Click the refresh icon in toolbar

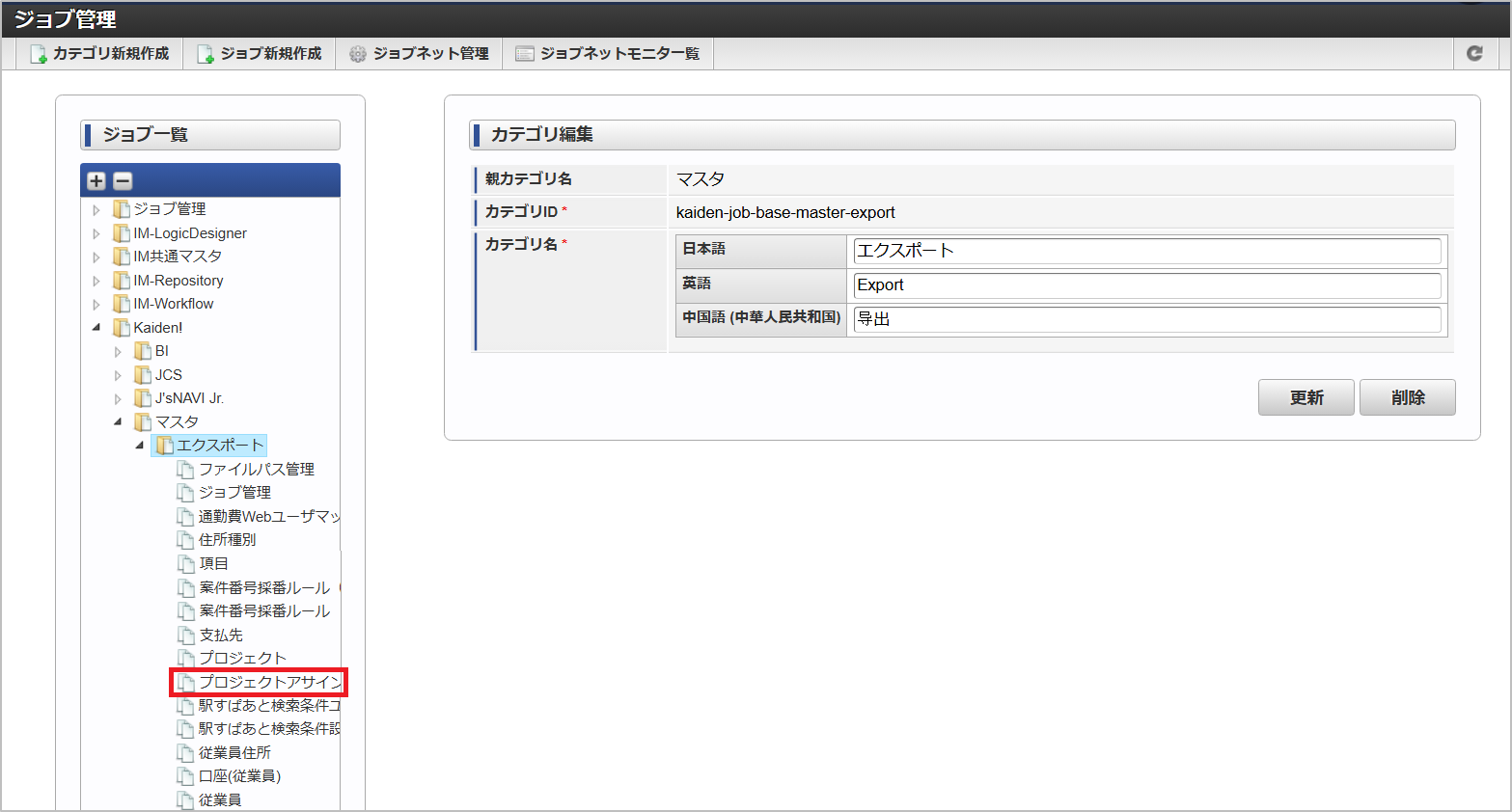[x=1474, y=54]
